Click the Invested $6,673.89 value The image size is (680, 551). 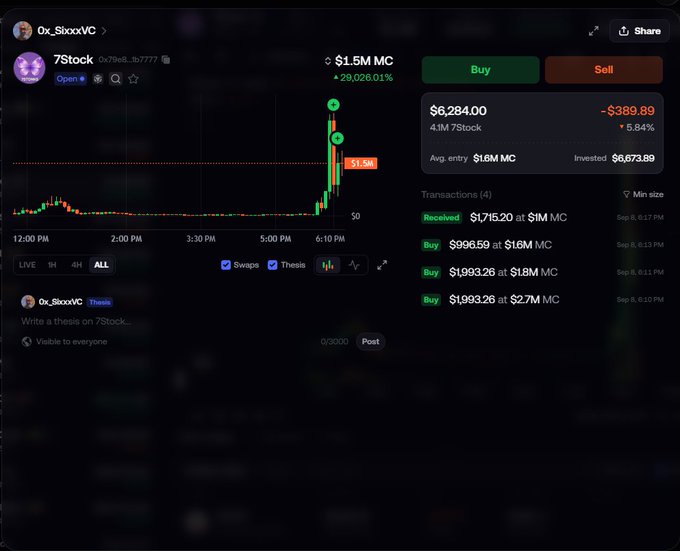tap(633, 158)
